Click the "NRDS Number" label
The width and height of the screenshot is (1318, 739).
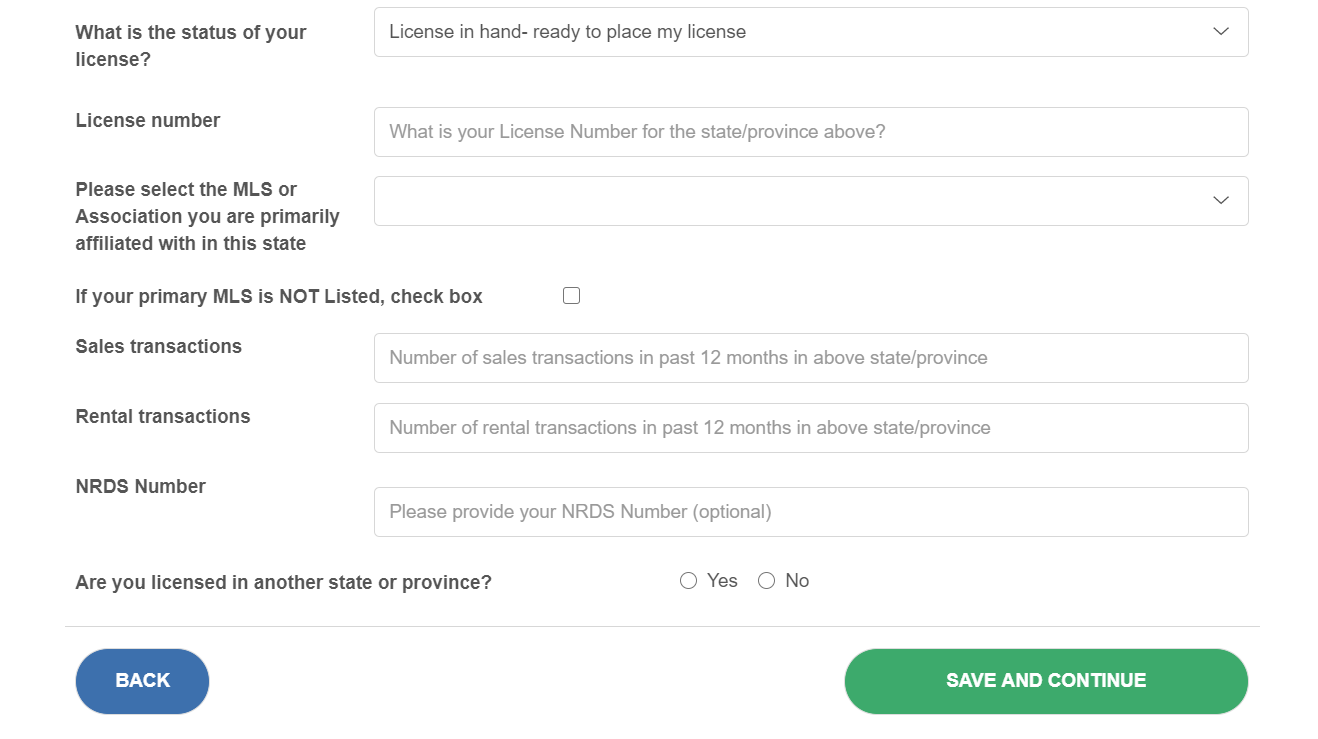(x=141, y=487)
